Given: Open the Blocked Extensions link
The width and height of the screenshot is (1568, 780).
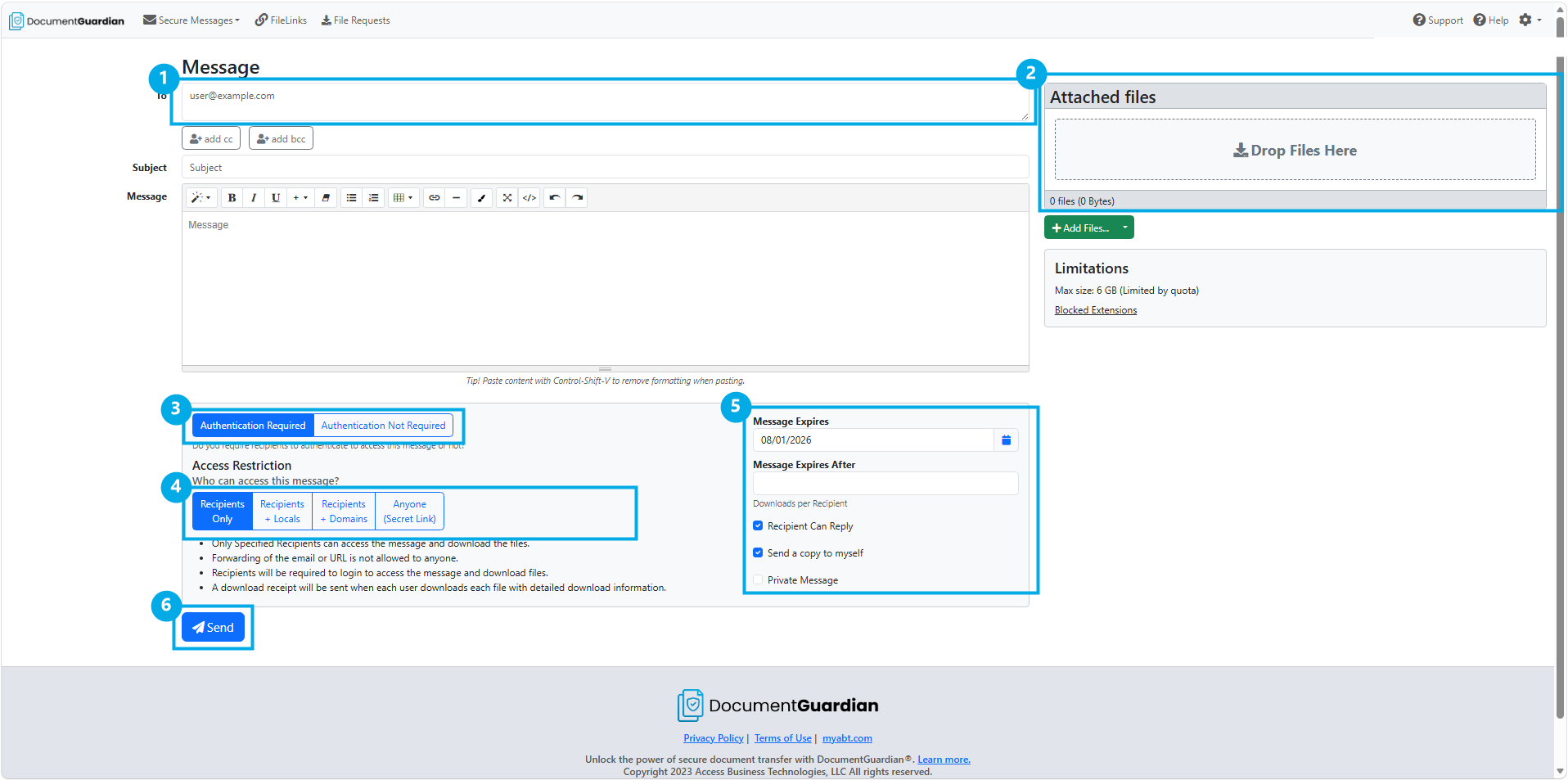Looking at the screenshot, I should tap(1096, 310).
